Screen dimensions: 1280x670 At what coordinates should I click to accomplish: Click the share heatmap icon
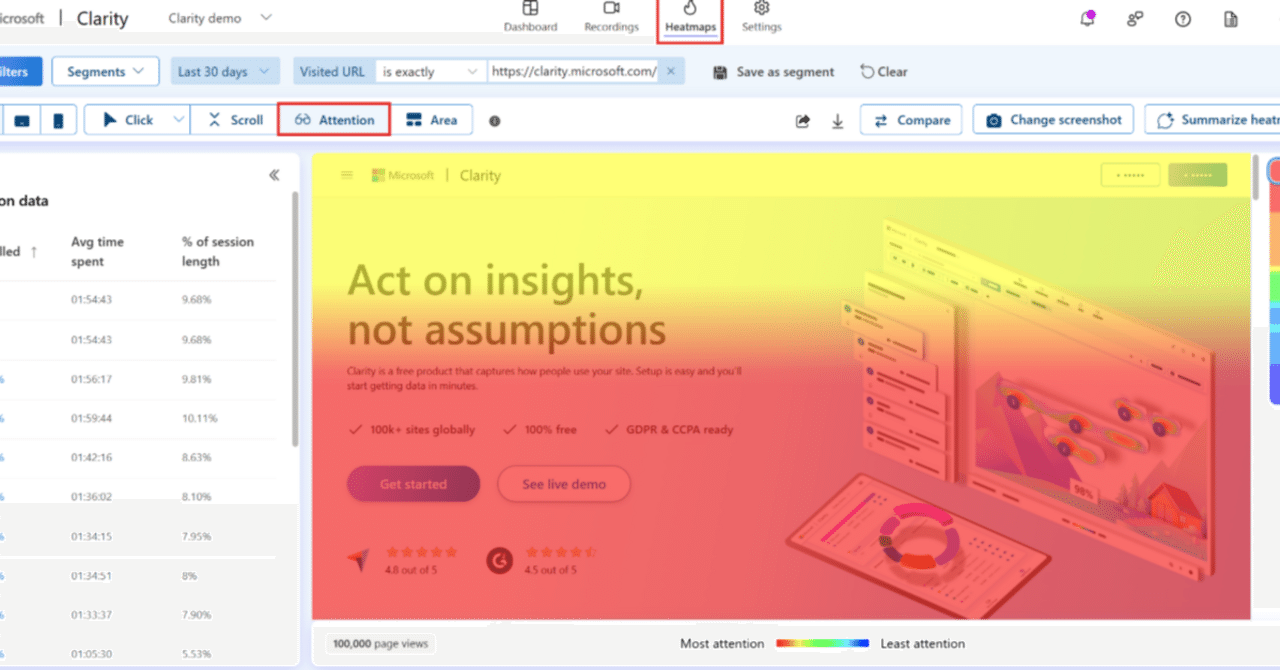tap(802, 120)
